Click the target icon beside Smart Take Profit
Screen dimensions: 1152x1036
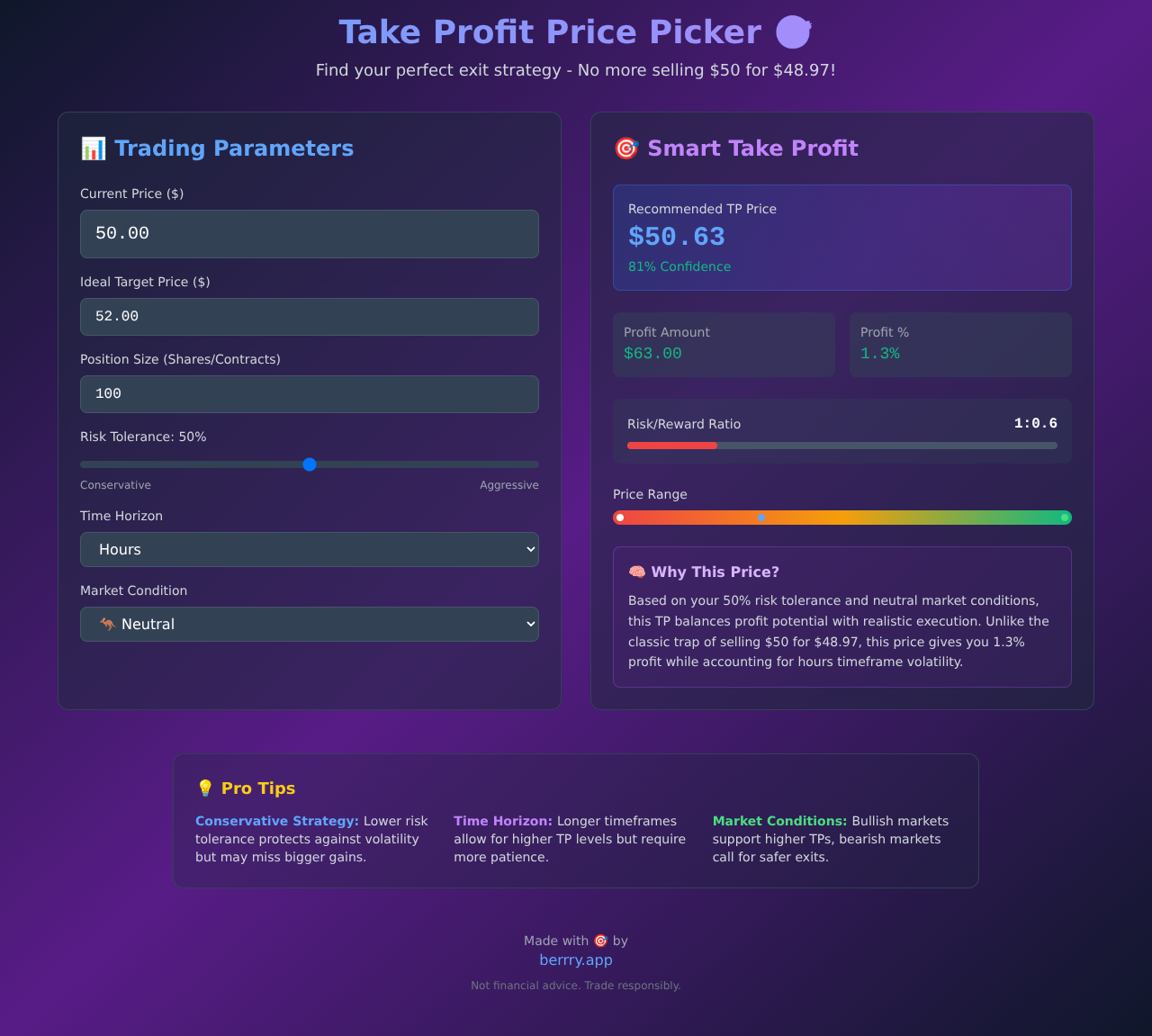[625, 149]
